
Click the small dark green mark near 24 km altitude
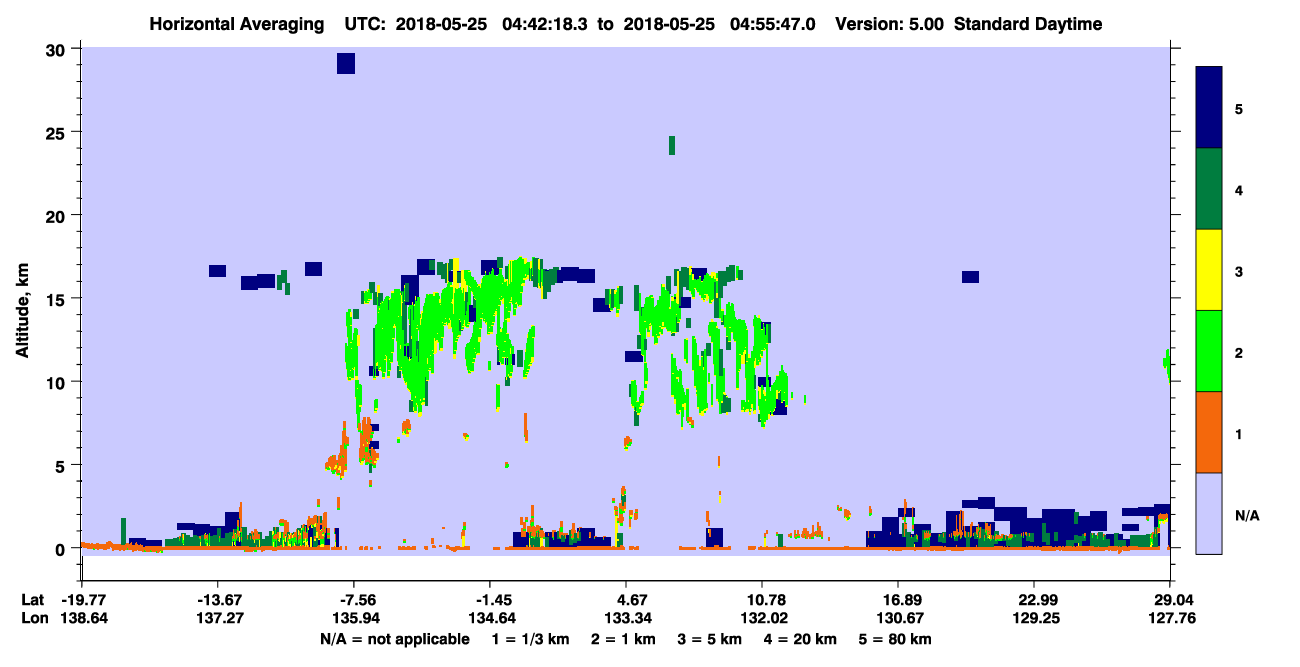(x=672, y=145)
